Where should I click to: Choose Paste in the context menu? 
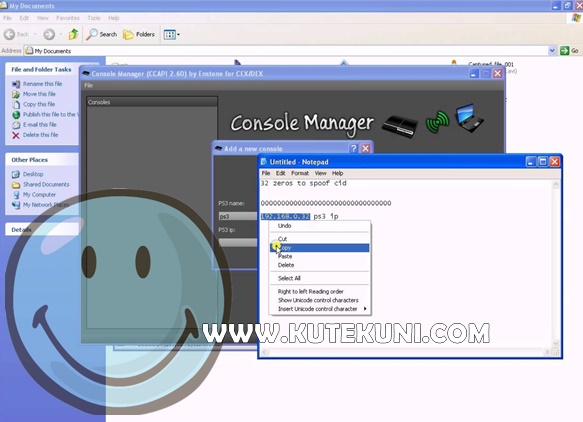click(x=319, y=257)
